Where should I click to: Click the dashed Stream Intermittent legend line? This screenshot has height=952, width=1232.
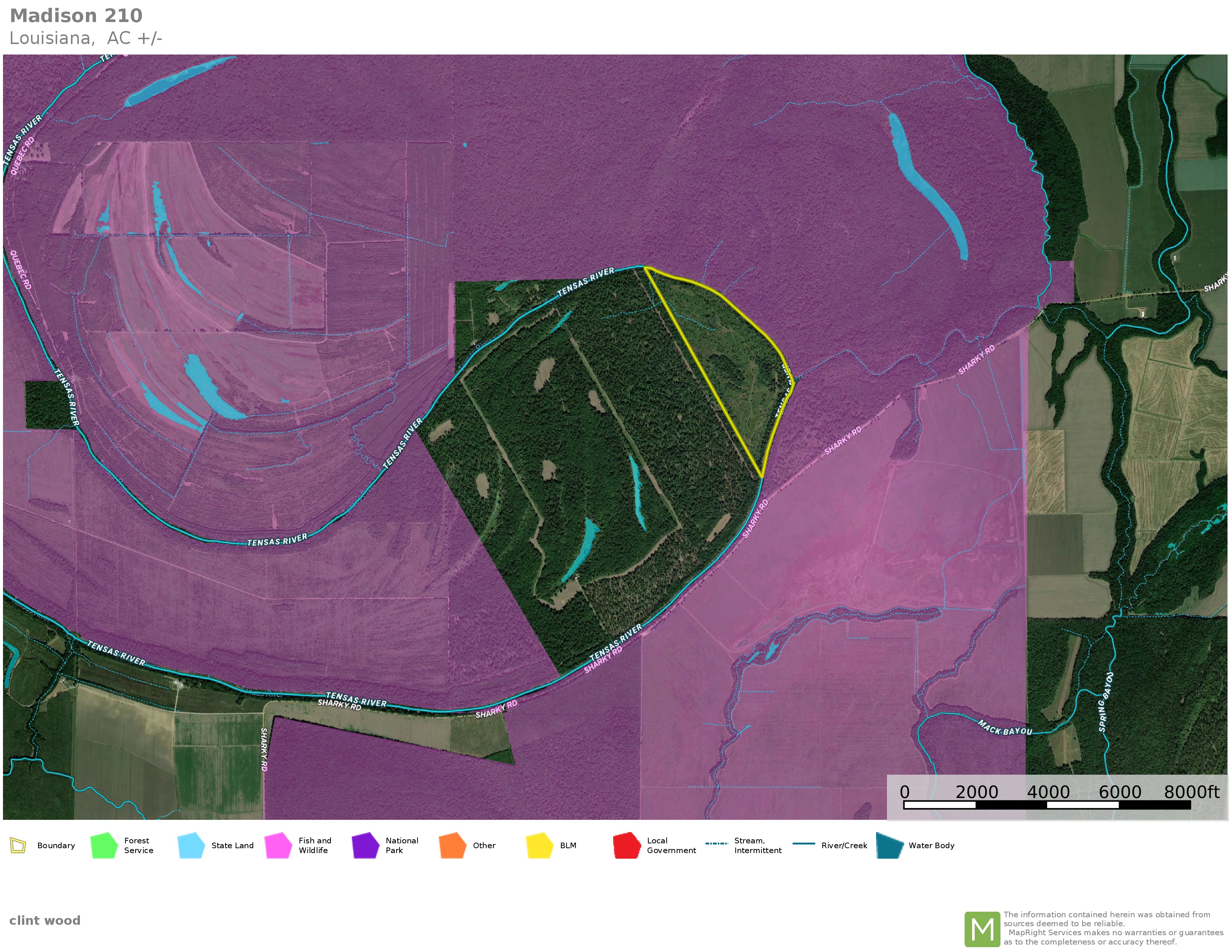716,844
